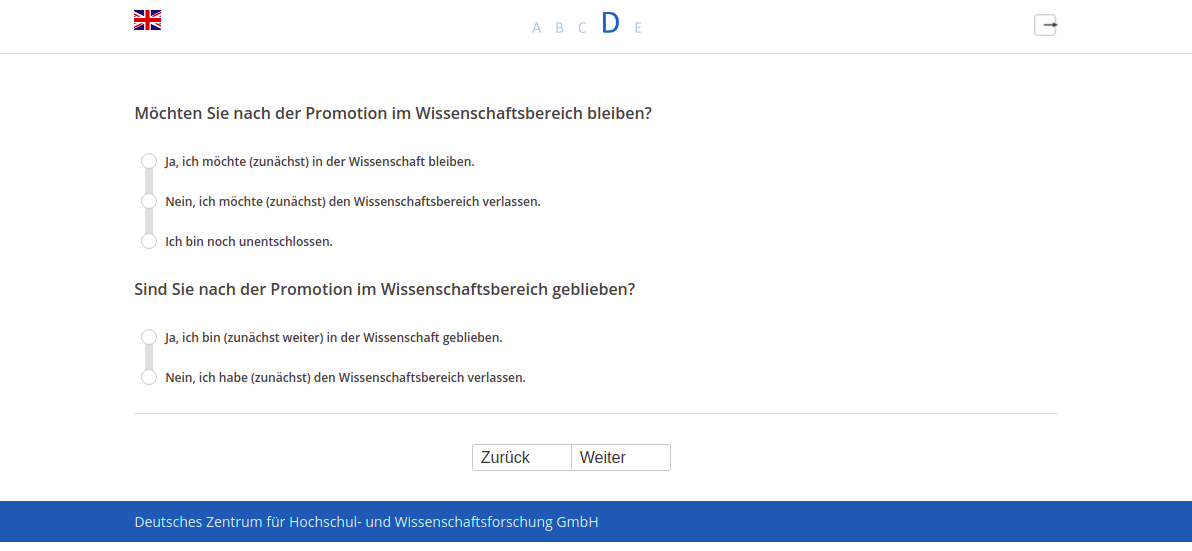Jump to section A in the progress indicator
The image size is (1192, 551).
click(x=537, y=28)
